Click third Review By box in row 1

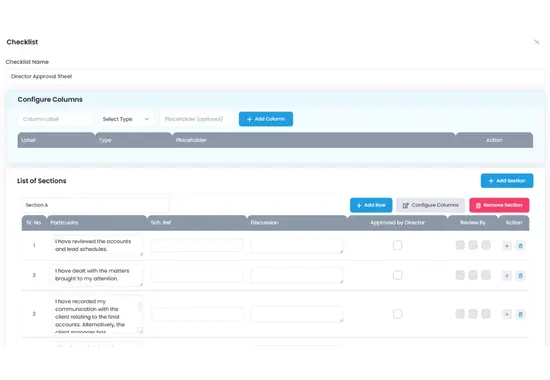click(x=486, y=245)
